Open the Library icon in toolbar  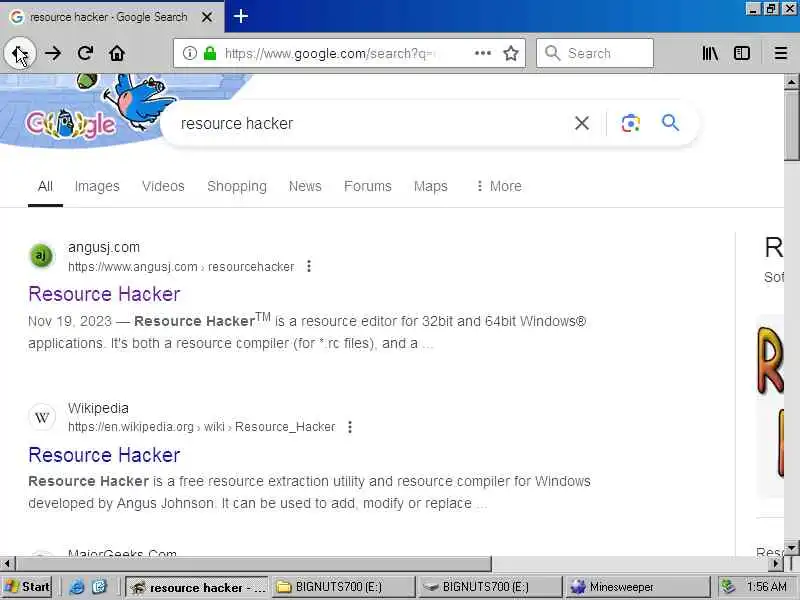point(710,53)
